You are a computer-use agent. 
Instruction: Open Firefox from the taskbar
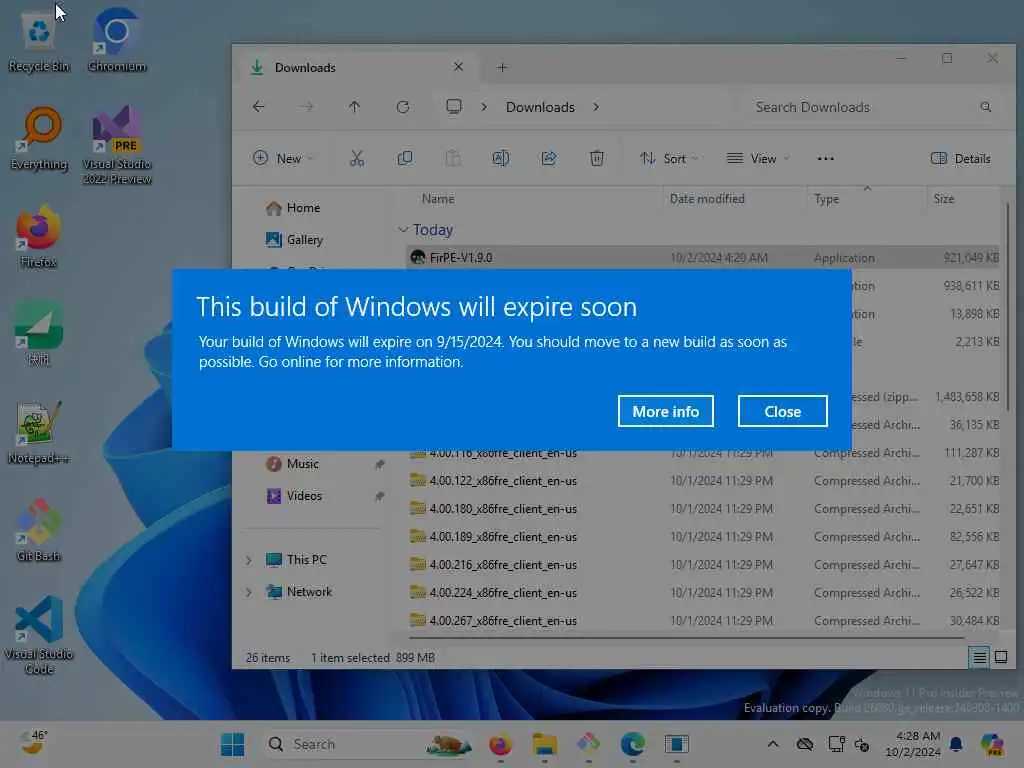coord(501,744)
